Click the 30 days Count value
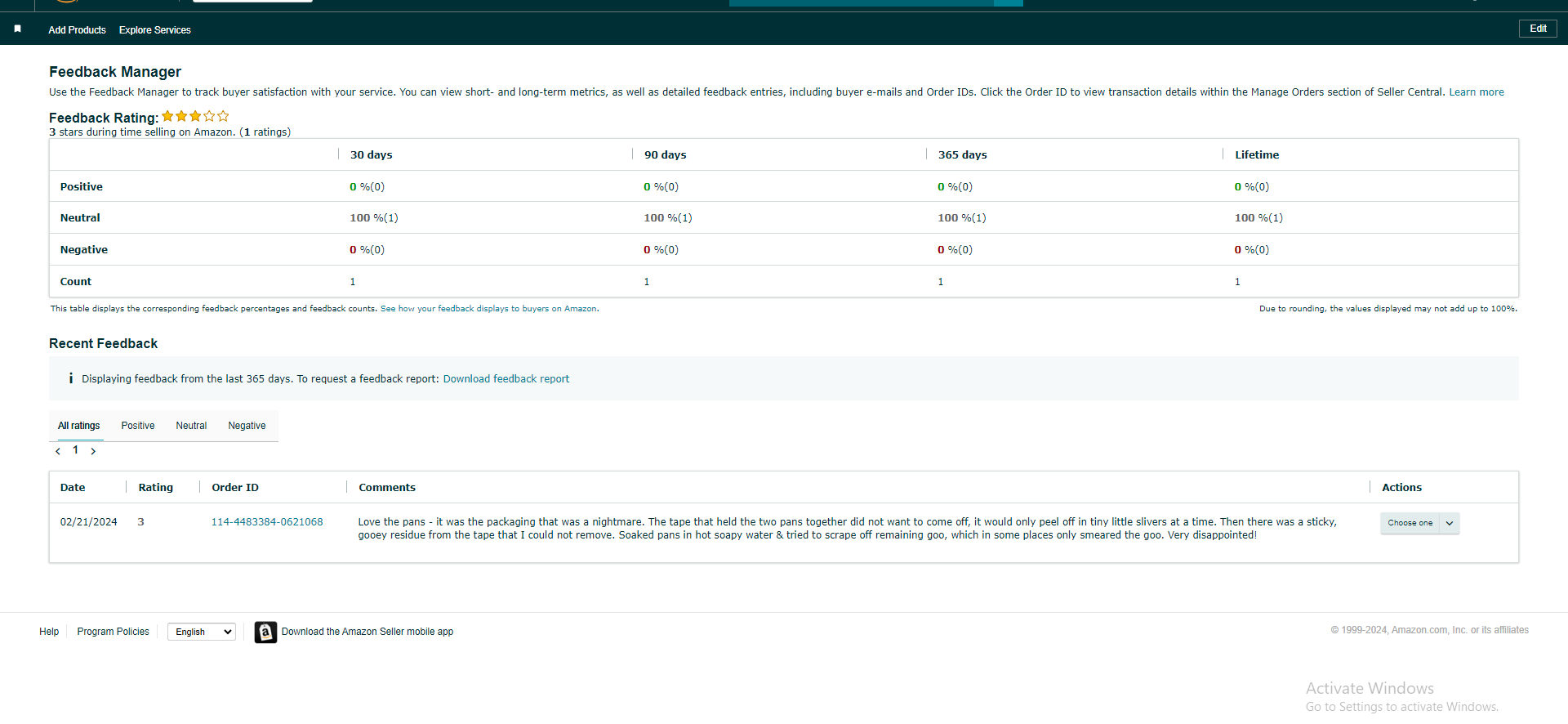The image size is (1568, 724). click(x=353, y=282)
